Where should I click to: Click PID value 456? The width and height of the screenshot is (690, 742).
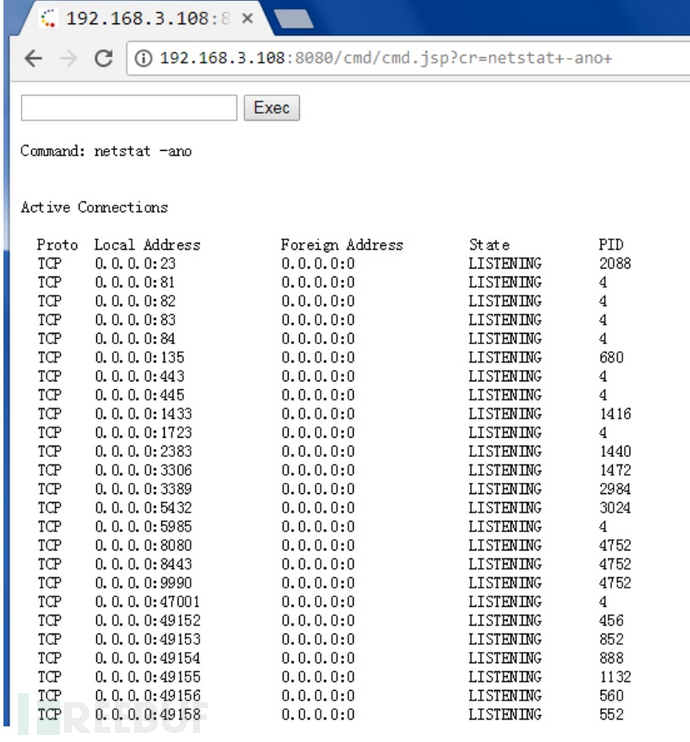click(x=611, y=620)
